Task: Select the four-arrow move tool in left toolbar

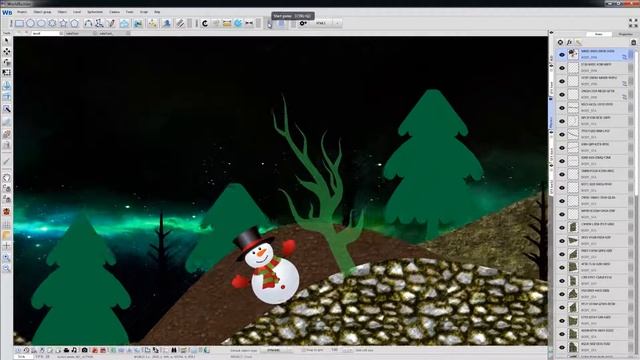Action: (7, 51)
